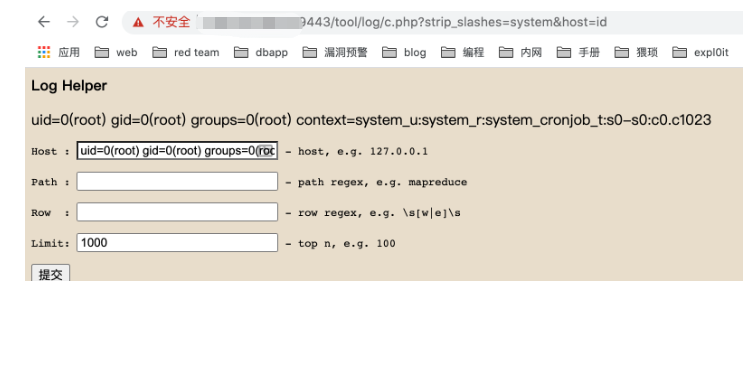Click the Limit field showing 1000
The height and width of the screenshot is (366, 750).
point(177,243)
